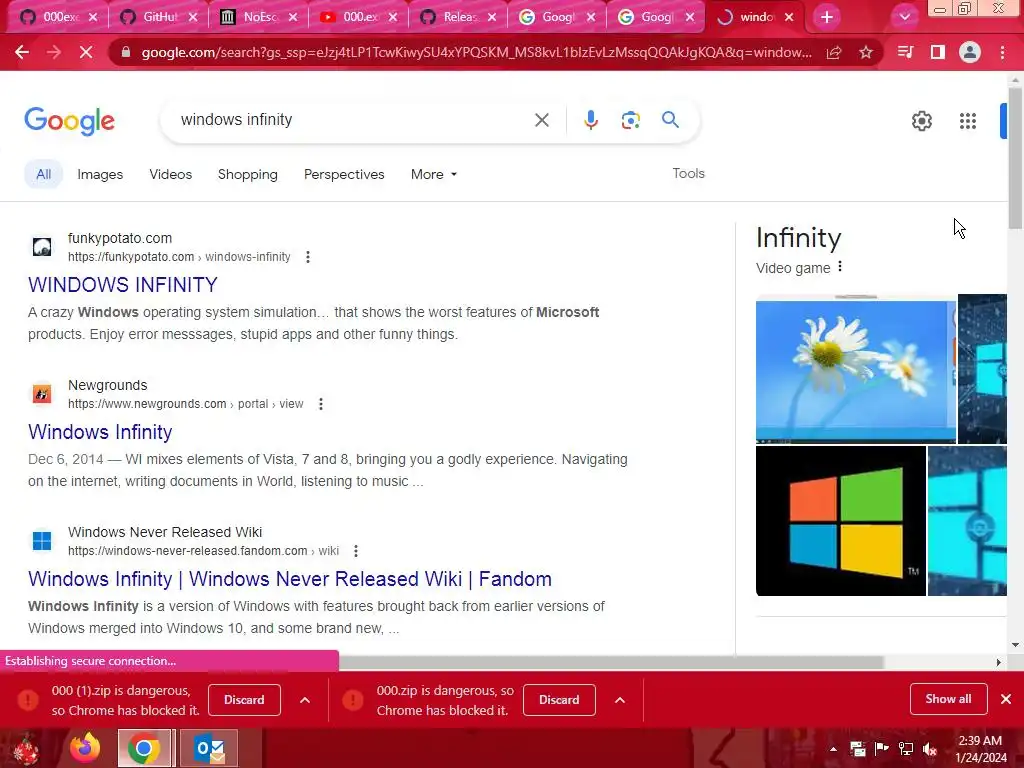This screenshot has width=1024, height=768.
Task: Open the Newgrounds Windows Infinity link
Action: pos(100,432)
